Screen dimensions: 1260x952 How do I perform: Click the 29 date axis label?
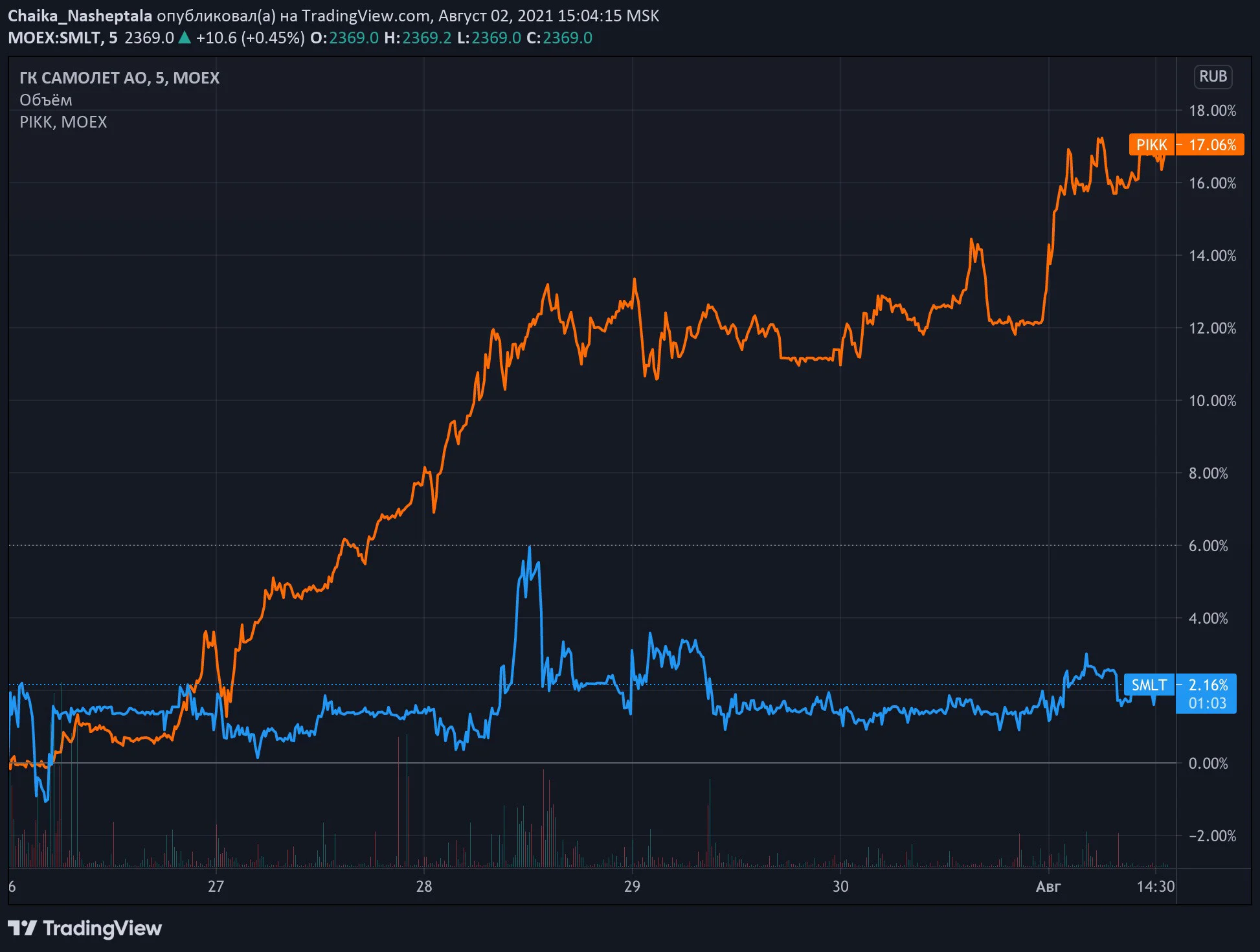coord(632,886)
